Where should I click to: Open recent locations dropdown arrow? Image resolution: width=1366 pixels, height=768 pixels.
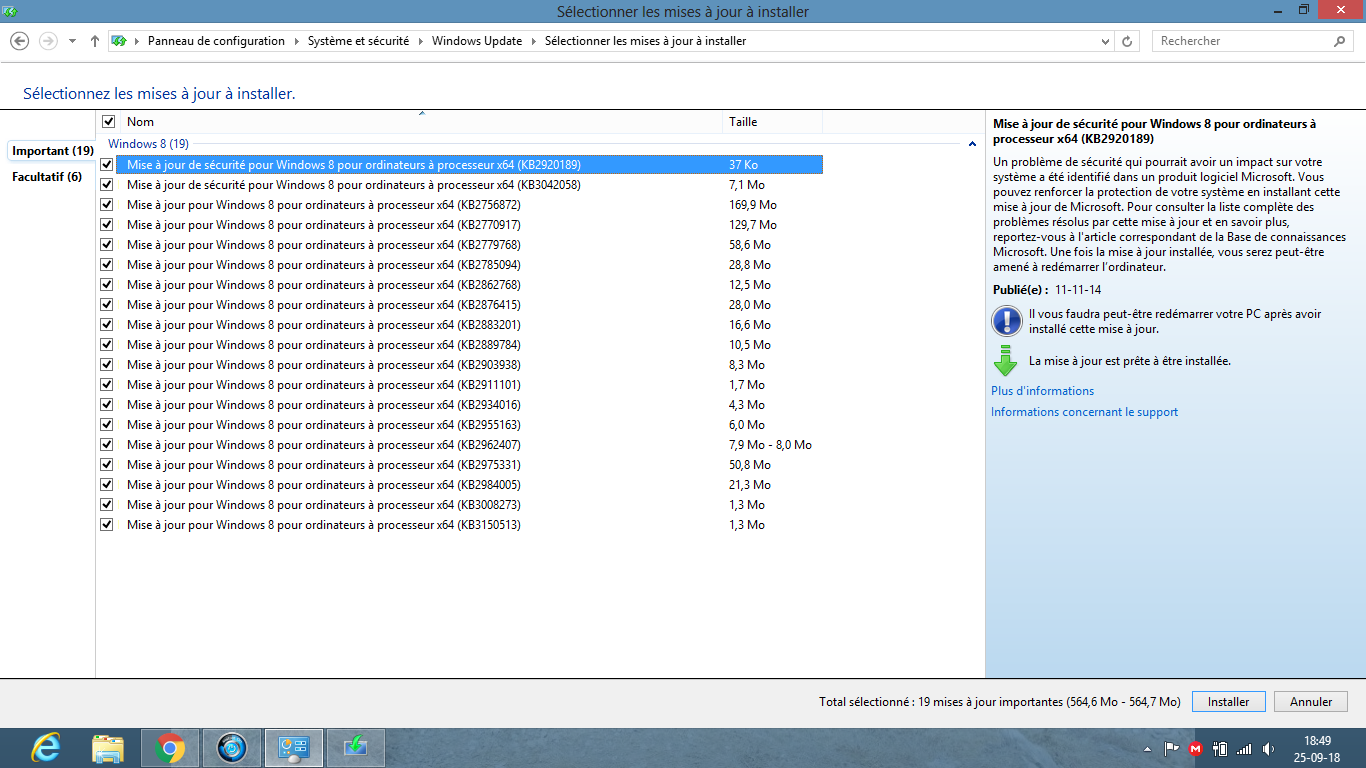72,41
